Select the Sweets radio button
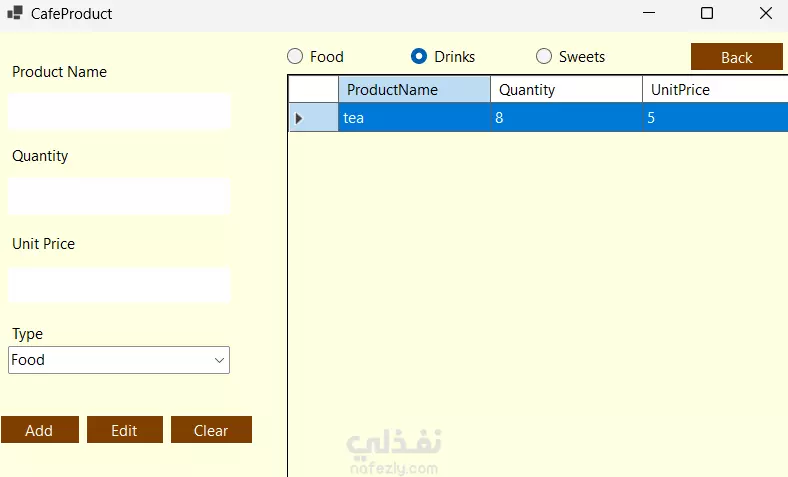 (x=545, y=57)
